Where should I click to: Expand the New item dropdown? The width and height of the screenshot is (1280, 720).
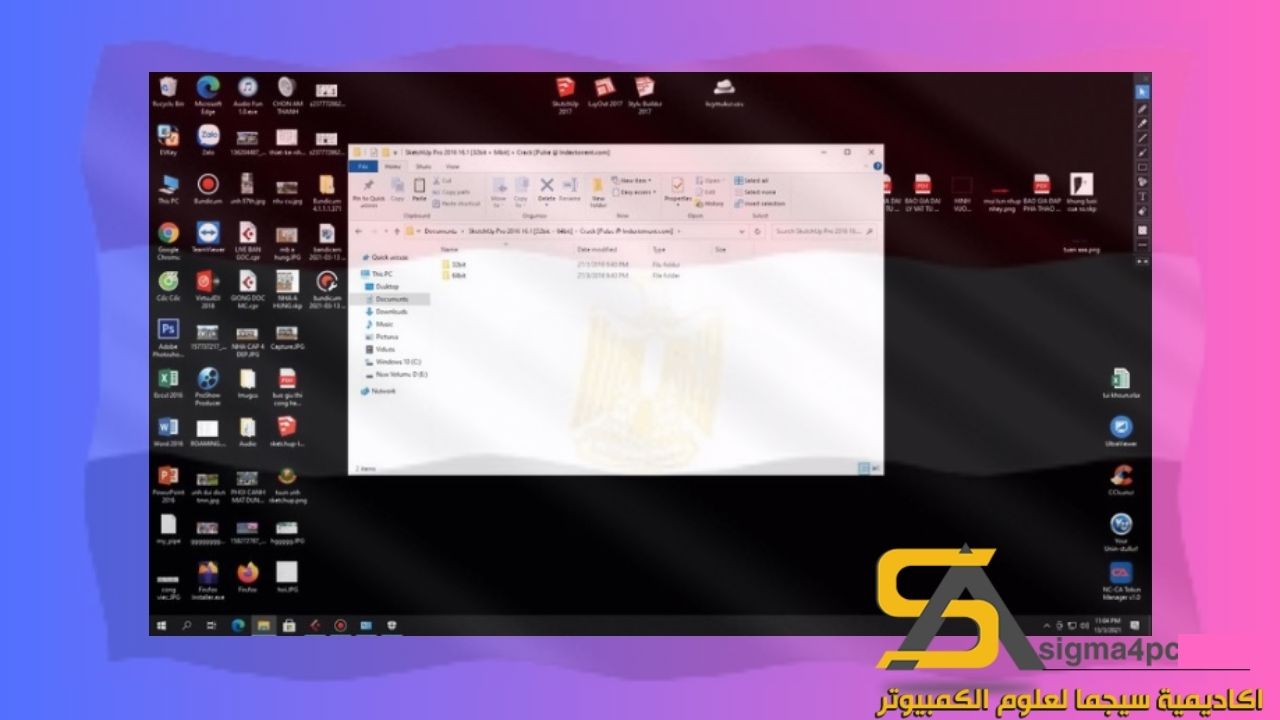[634, 181]
